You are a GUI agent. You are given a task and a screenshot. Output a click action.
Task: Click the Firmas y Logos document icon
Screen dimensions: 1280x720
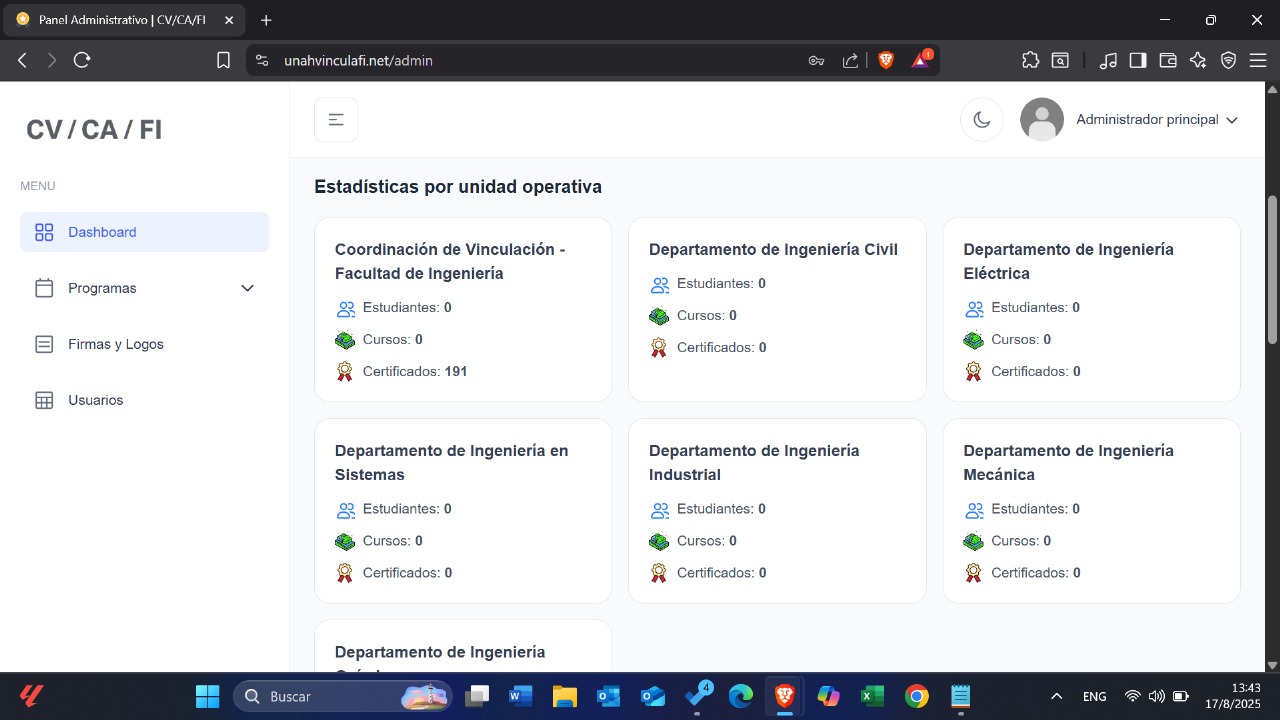click(x=44, y=344)
